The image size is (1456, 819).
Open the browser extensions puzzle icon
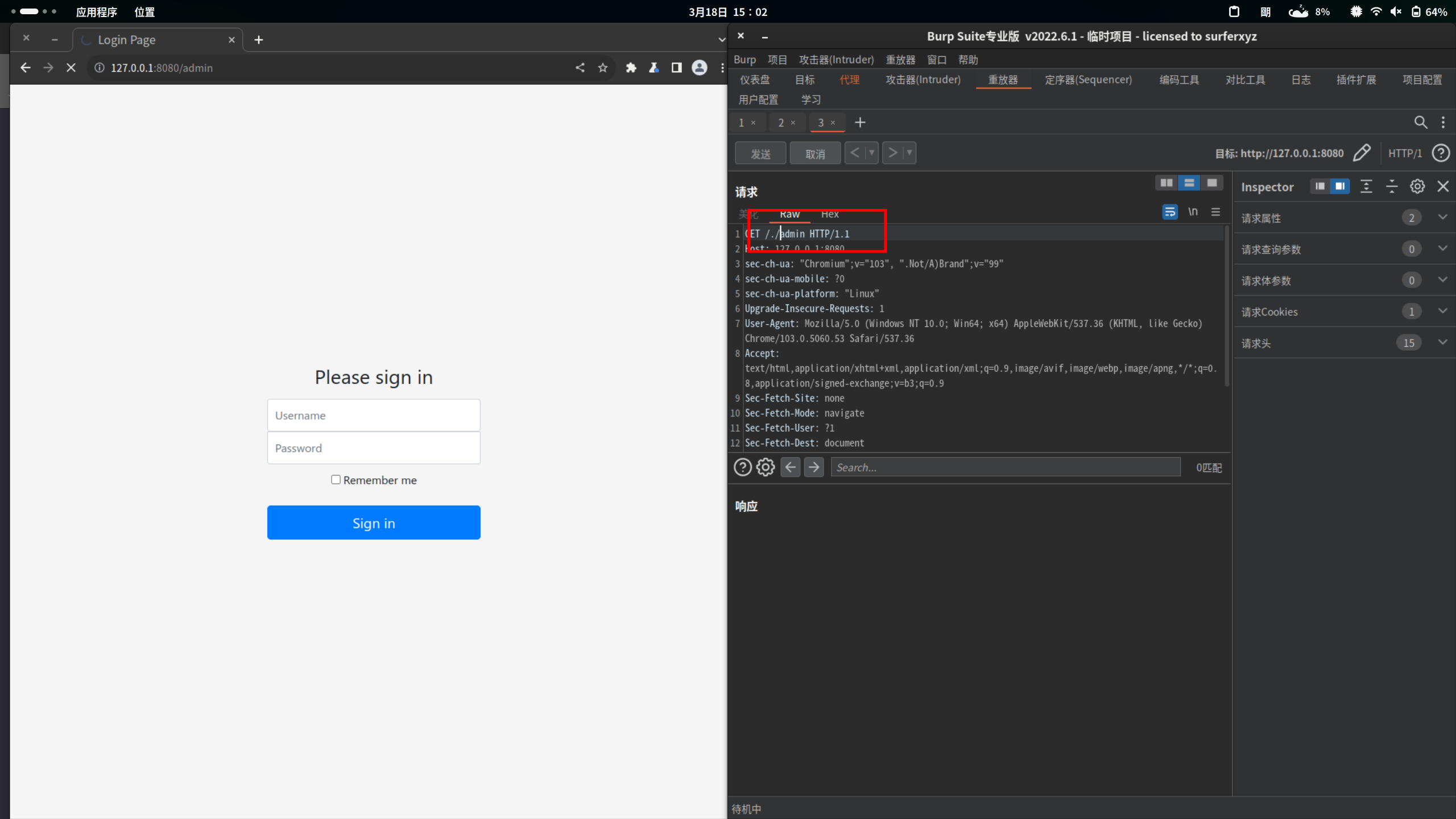tap(631, 68)
